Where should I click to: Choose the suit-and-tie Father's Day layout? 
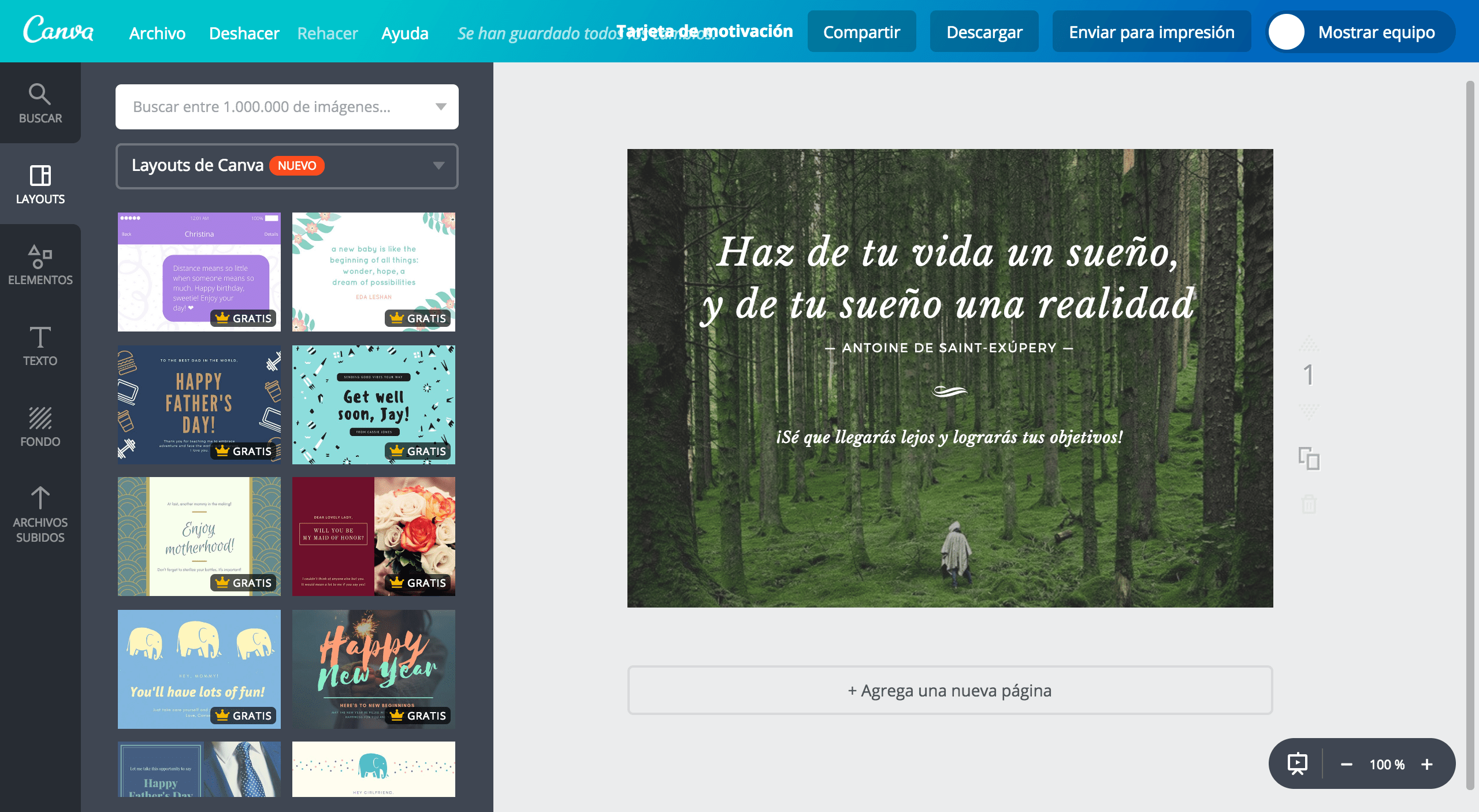199,769
